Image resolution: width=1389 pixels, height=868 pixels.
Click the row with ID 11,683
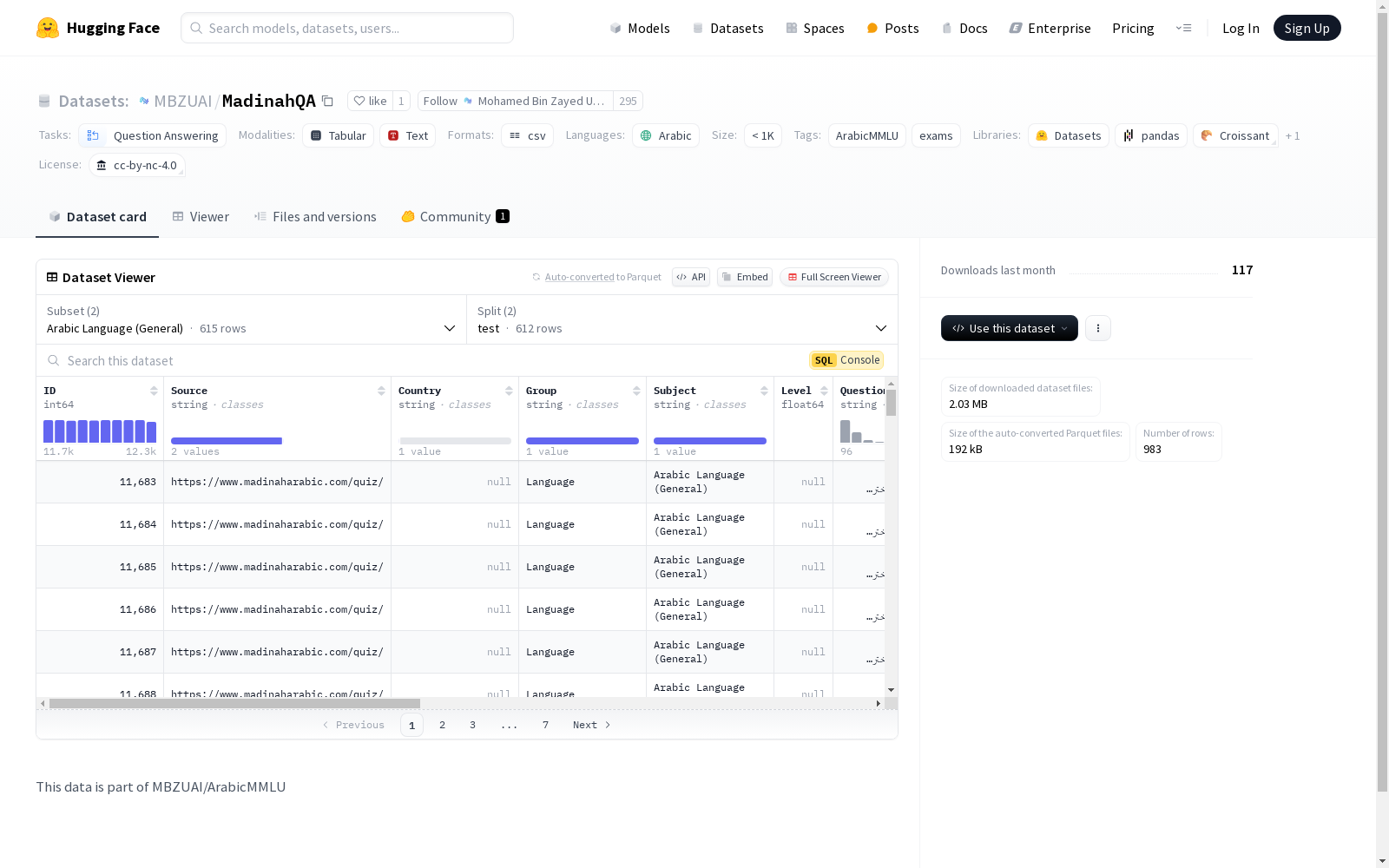[x=460, y=482]
